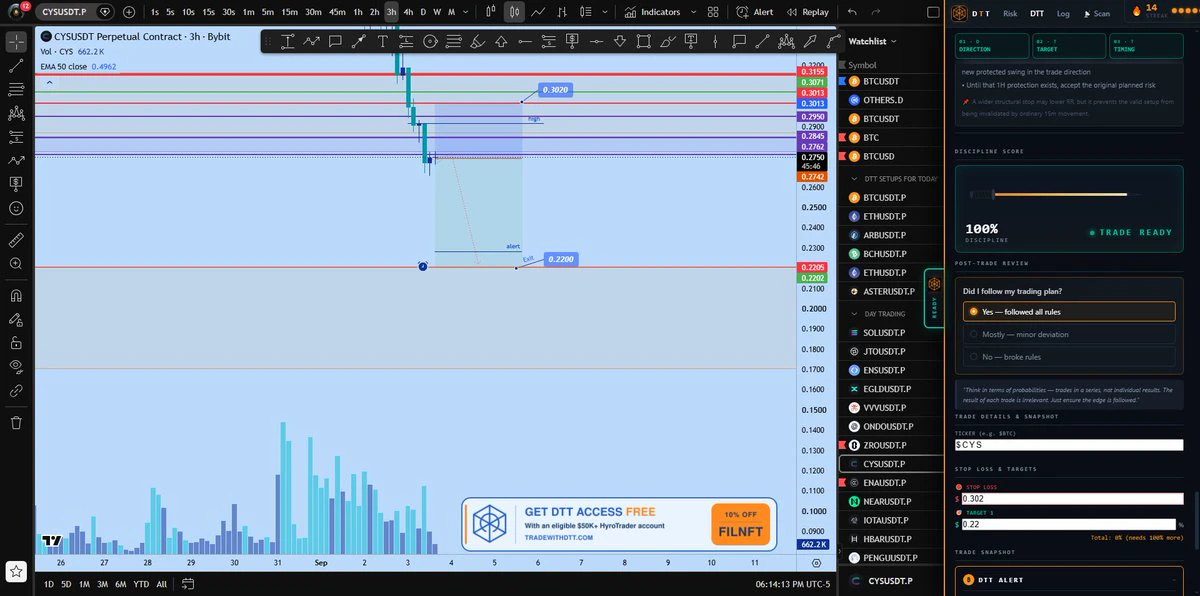This screenshot has height=596, width=1200.
Task: Select candles chart type icon
Action: 513,12
